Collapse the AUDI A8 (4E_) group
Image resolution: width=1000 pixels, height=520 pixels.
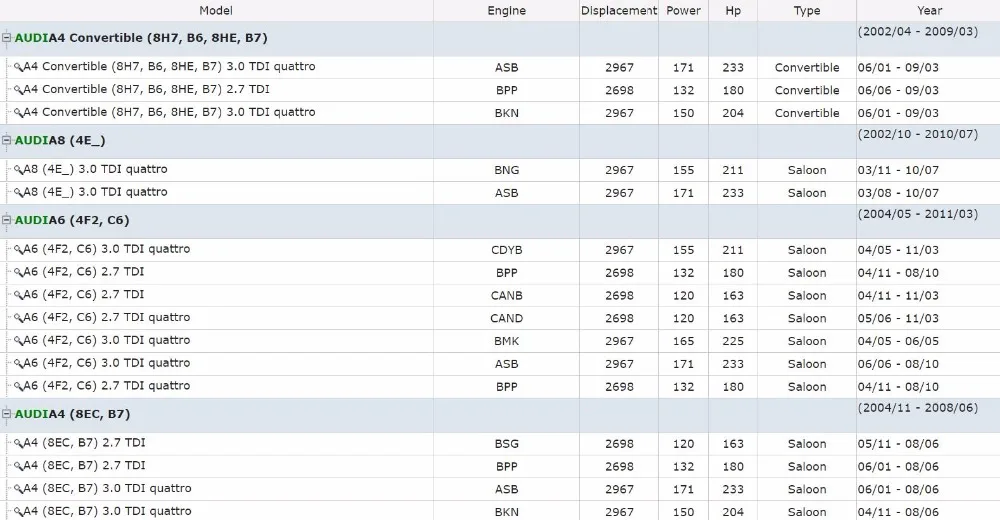(x=6, y=140)
